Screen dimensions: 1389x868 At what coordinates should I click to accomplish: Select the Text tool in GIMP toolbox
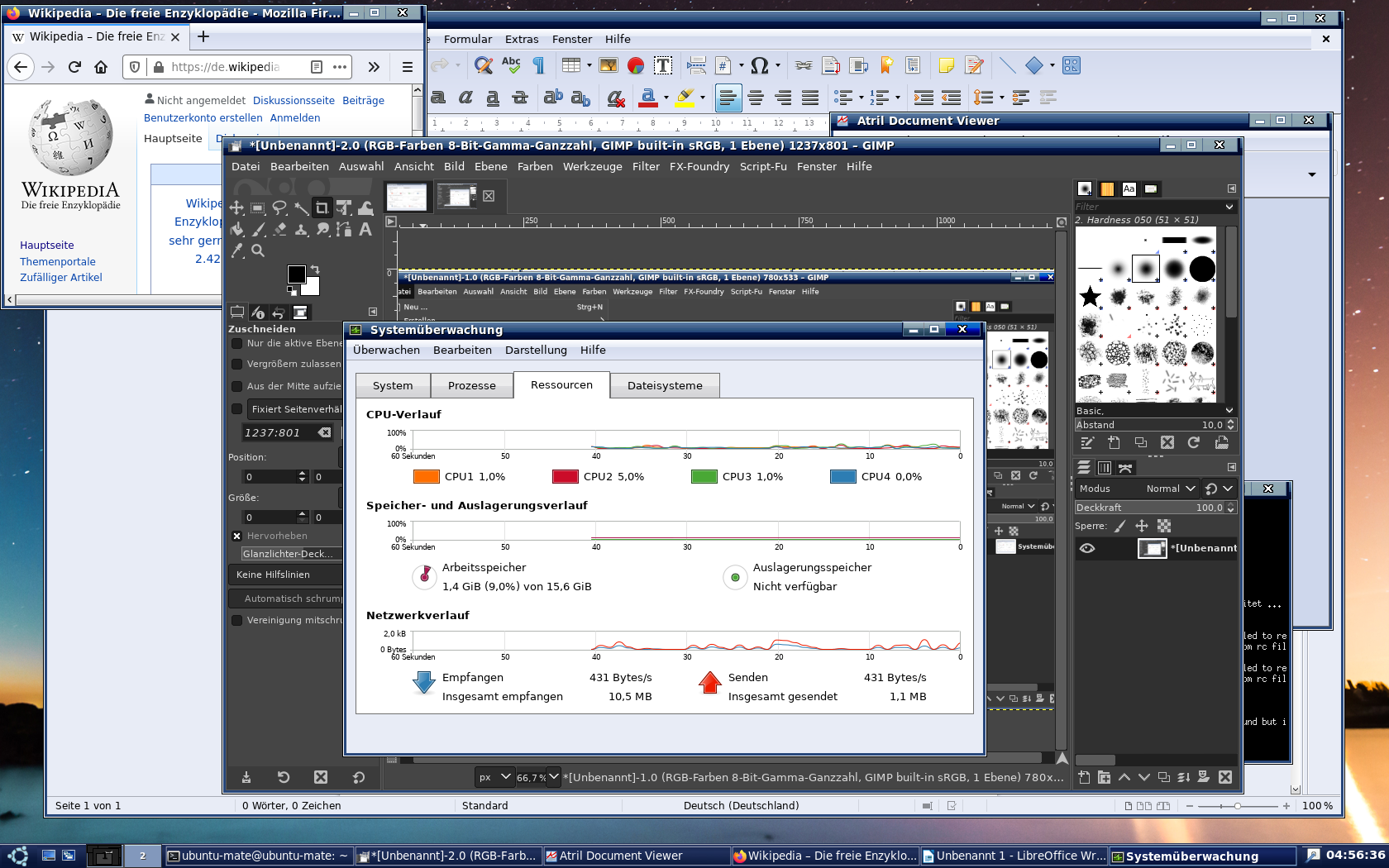click(365, 229)
